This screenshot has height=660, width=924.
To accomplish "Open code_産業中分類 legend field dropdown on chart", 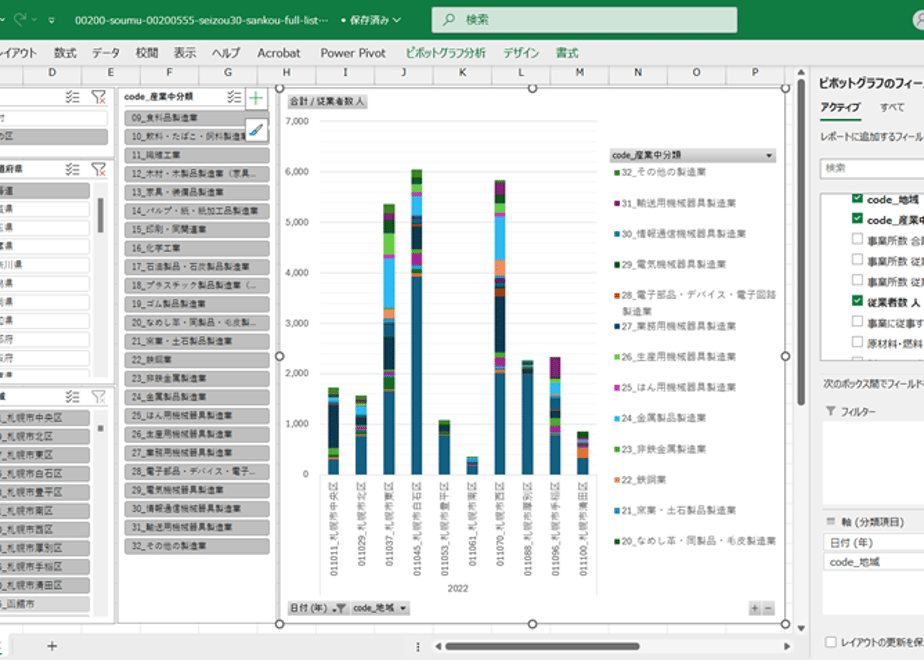I will [x=769, y=156].
